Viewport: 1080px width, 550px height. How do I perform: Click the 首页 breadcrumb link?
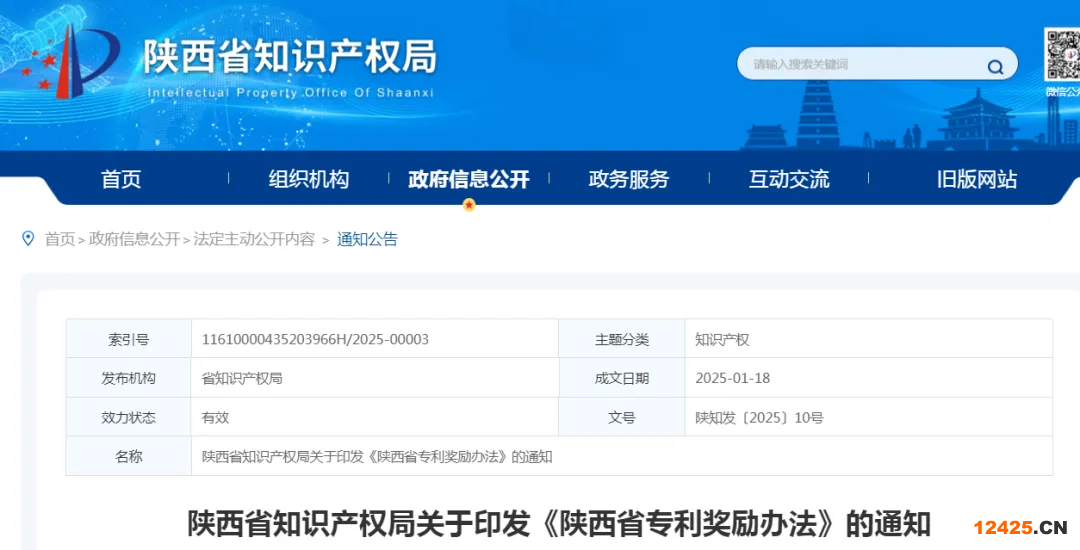pos(60,239)
